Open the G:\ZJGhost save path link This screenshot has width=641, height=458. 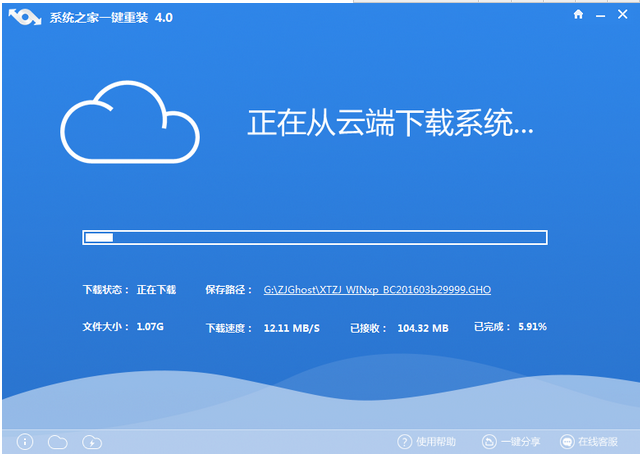click(x=377, y=290)
